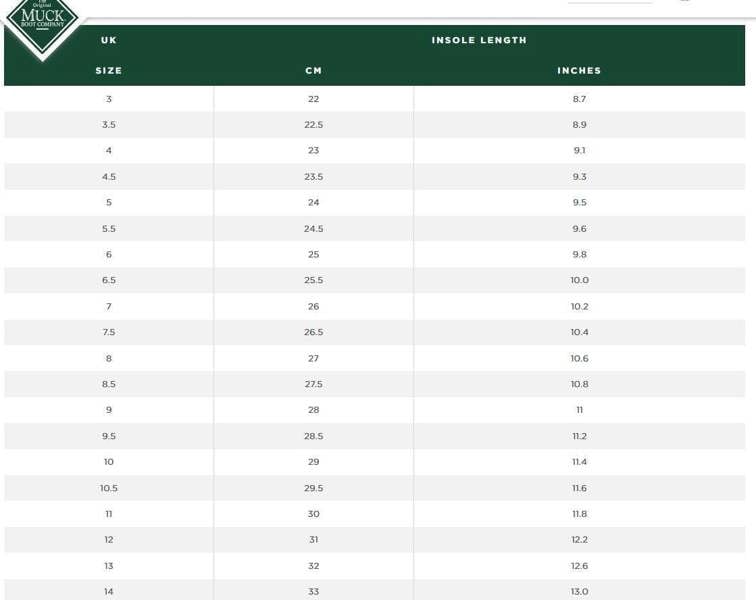This screenshot has height=600, width=756.
Task: Select UK size 4.5 cell
Action: (x=109, y=177)
